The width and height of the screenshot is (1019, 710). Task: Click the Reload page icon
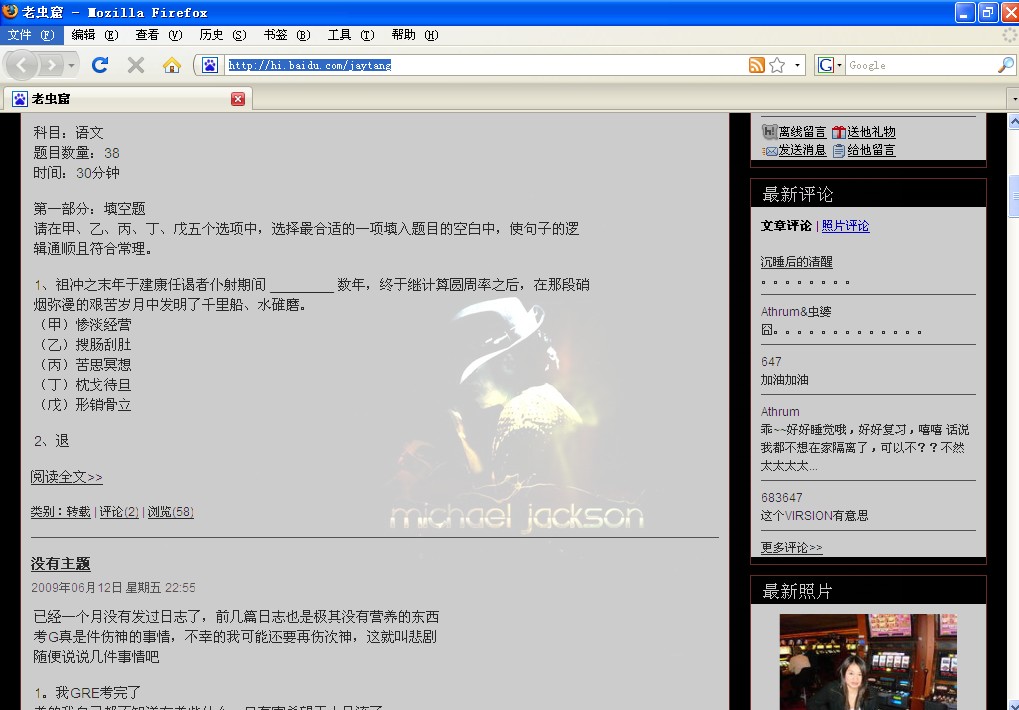[100, 65]
